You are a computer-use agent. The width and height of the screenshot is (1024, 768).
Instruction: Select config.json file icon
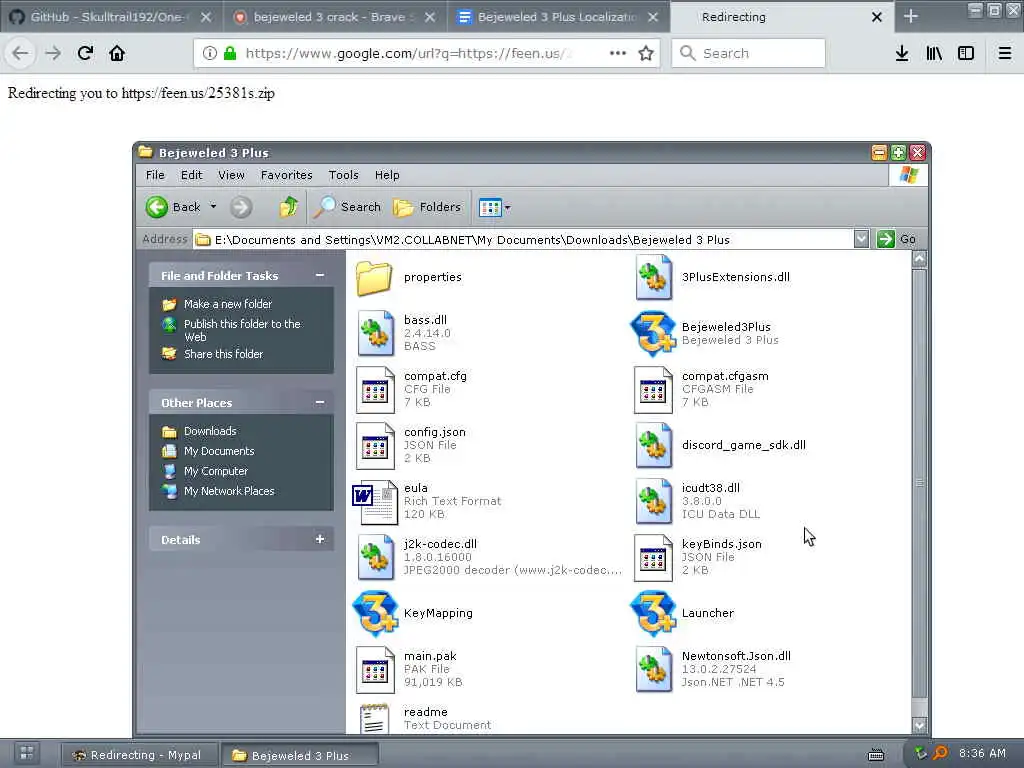click(375, 446)
